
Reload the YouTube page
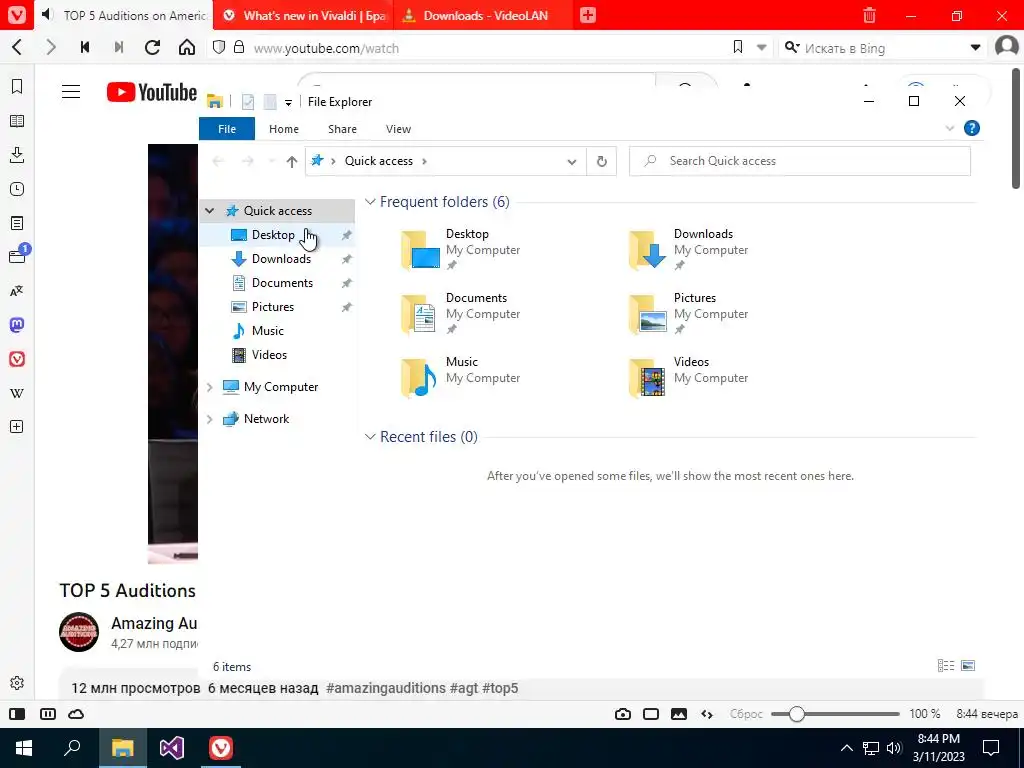click(152, 47)
